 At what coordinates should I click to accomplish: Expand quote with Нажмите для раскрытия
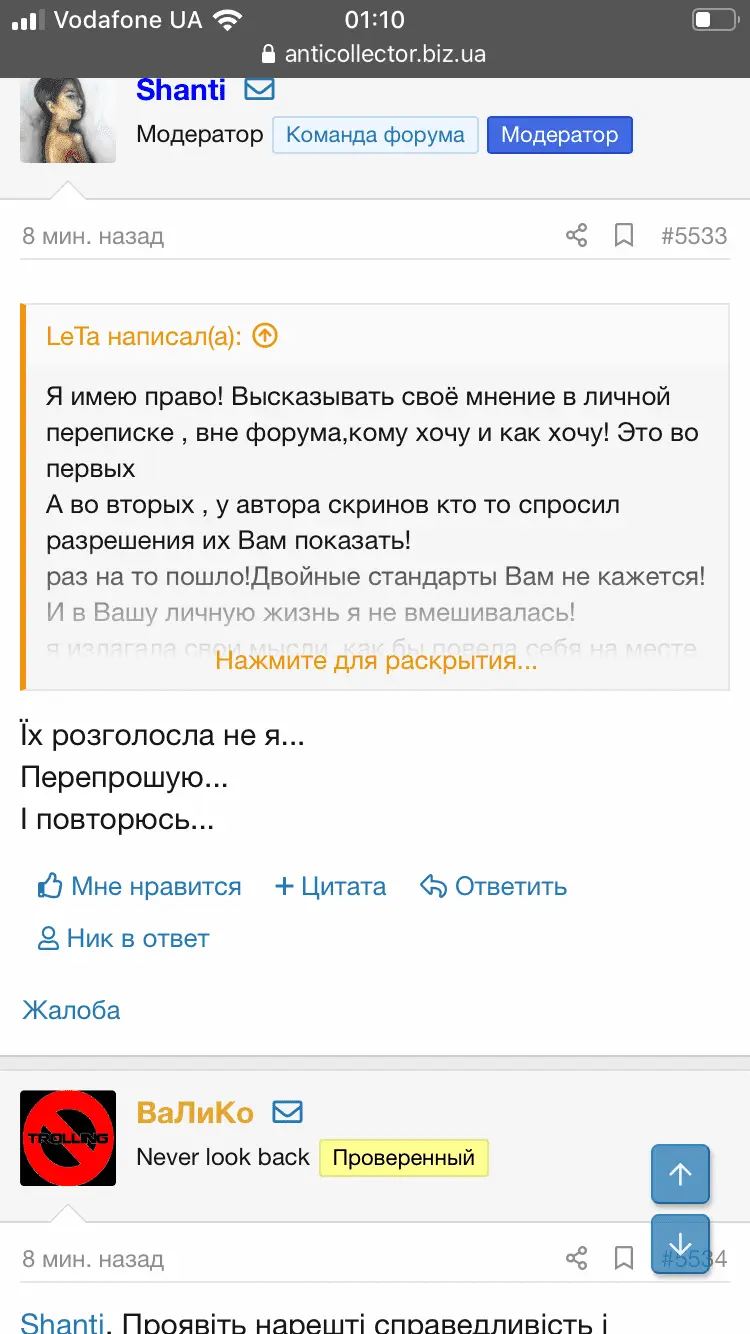pyautogui.click(x=376, y=660)
